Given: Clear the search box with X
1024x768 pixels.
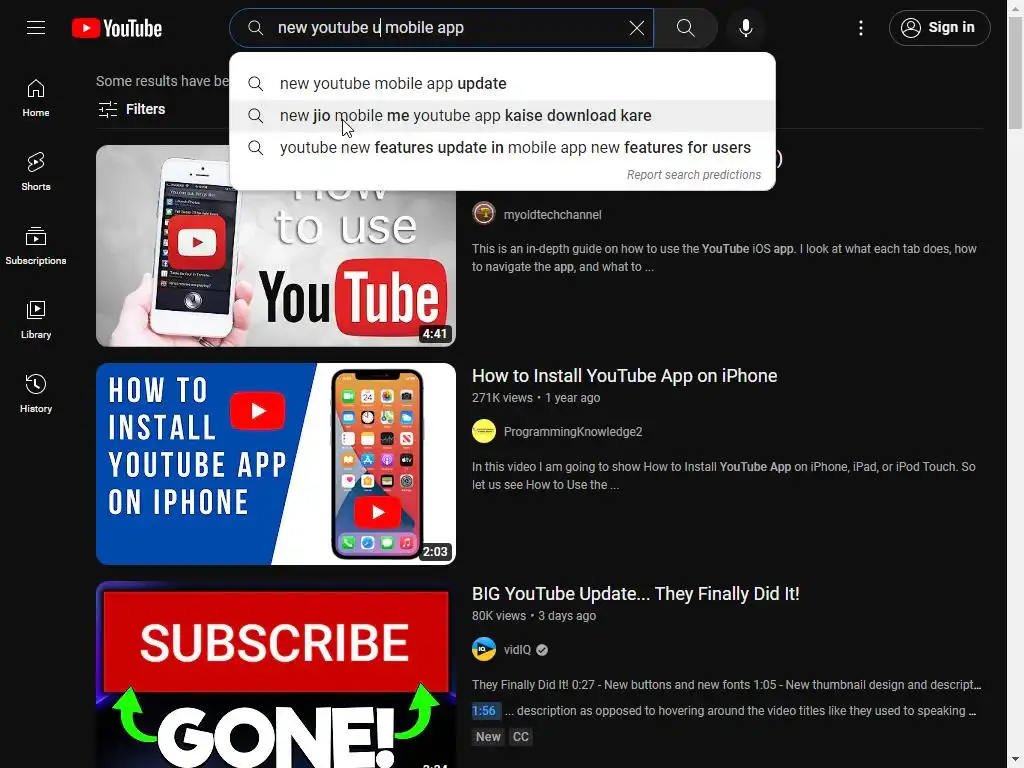Looking at the screenshot, I should tap(637, 28).
